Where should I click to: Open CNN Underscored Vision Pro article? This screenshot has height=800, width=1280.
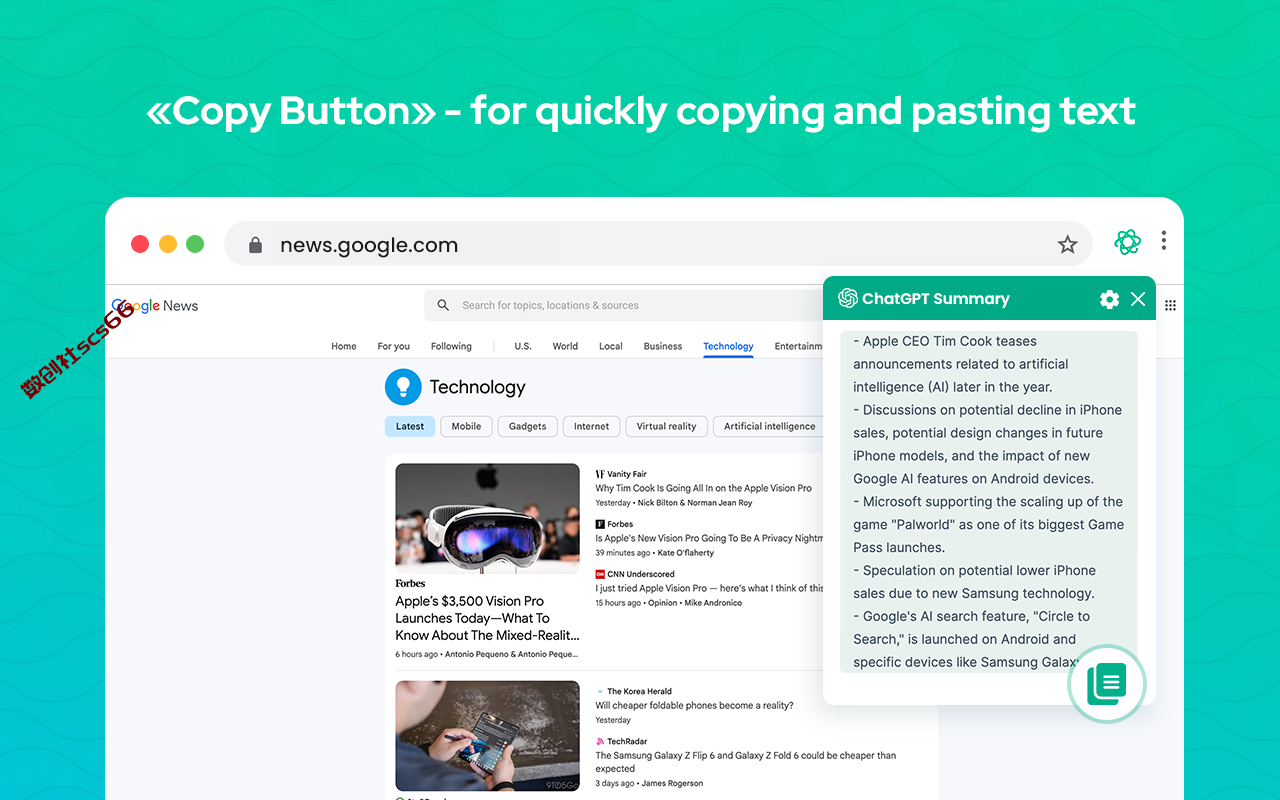pos(709,588)
